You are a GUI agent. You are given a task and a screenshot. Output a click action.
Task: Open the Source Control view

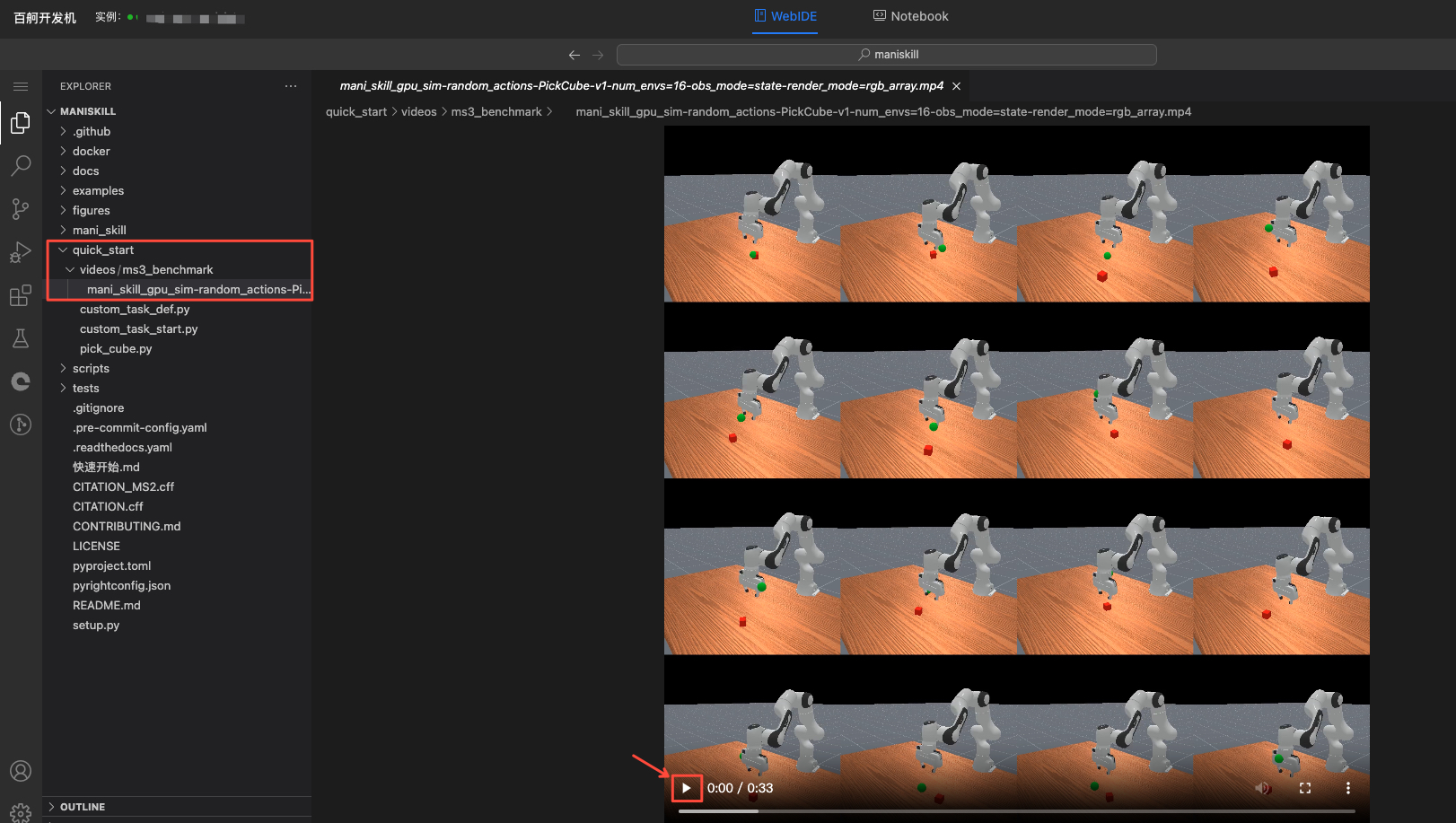pyautogui.click(x=21, y=209)
